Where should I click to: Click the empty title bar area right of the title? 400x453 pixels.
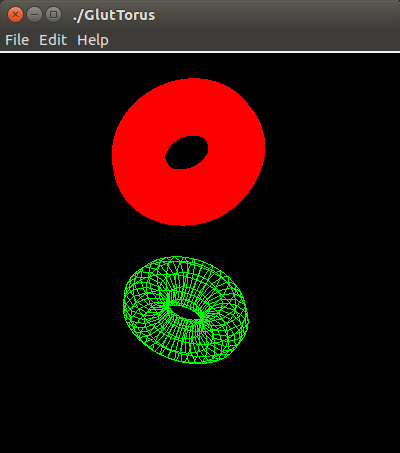point(277,15)
